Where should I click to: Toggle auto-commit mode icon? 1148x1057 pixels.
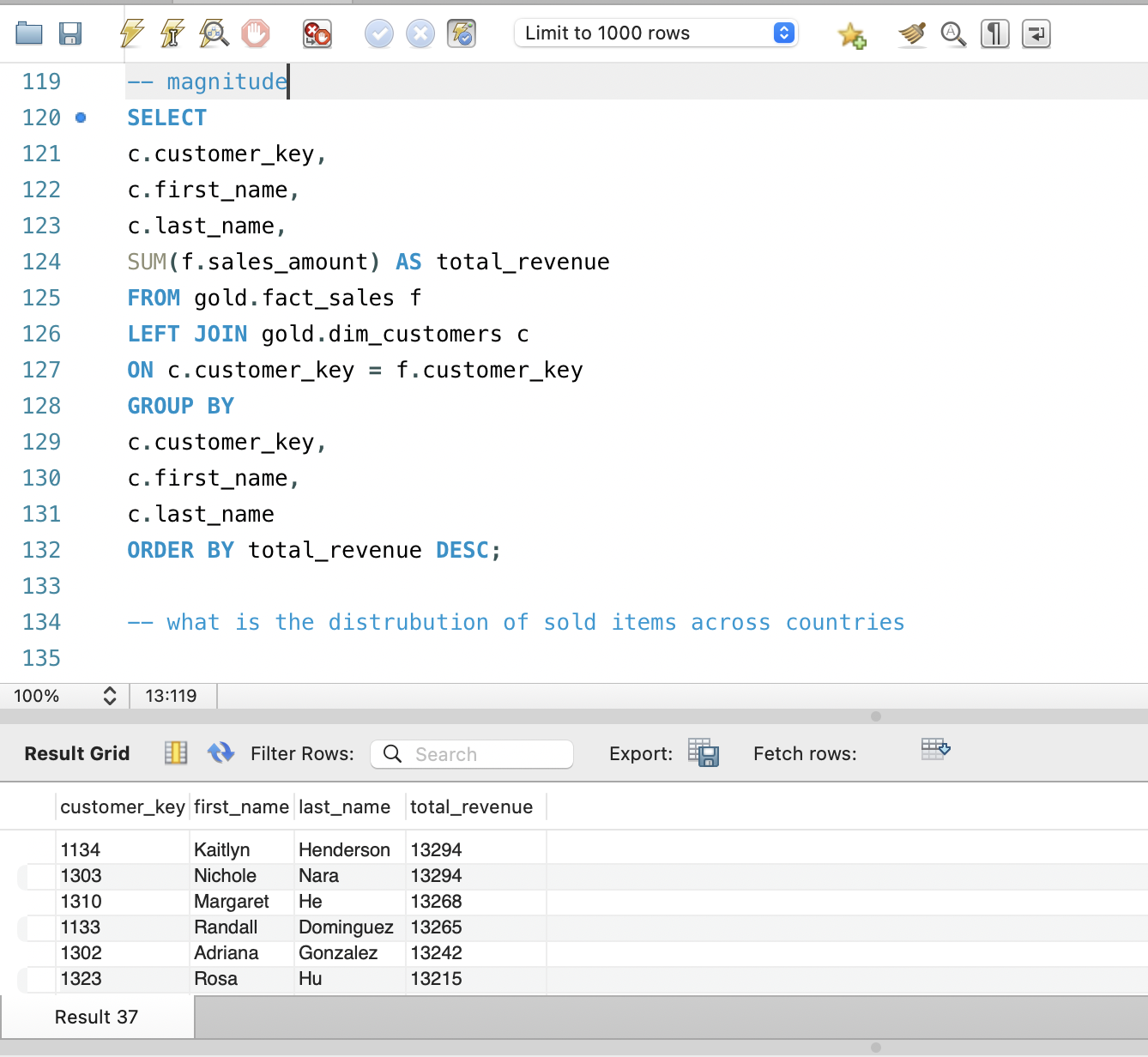[x=461, y=34]
